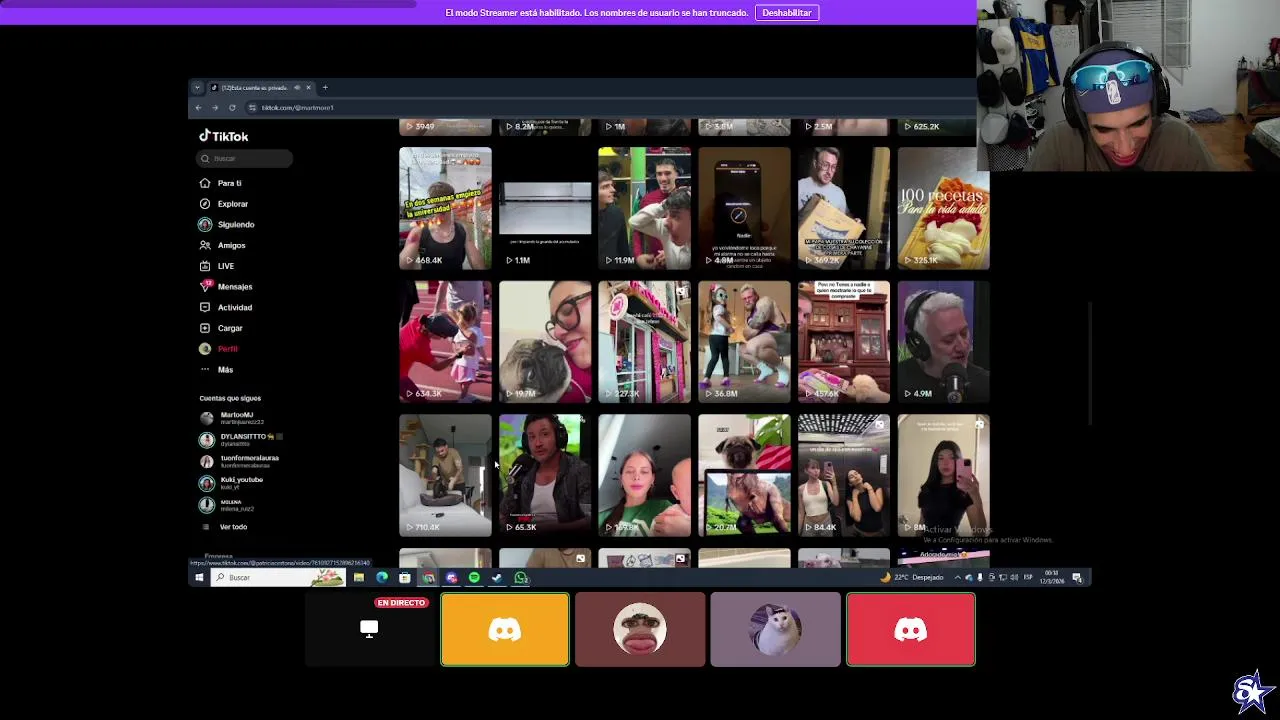Play the 11.9M views video
The image size is (1280, 720).
point(644,208)
